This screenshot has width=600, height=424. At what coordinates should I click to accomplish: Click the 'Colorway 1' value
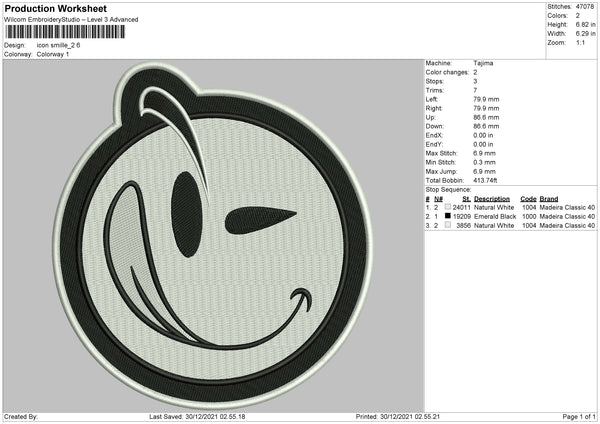pyautogui.click(x=53, y=54)
